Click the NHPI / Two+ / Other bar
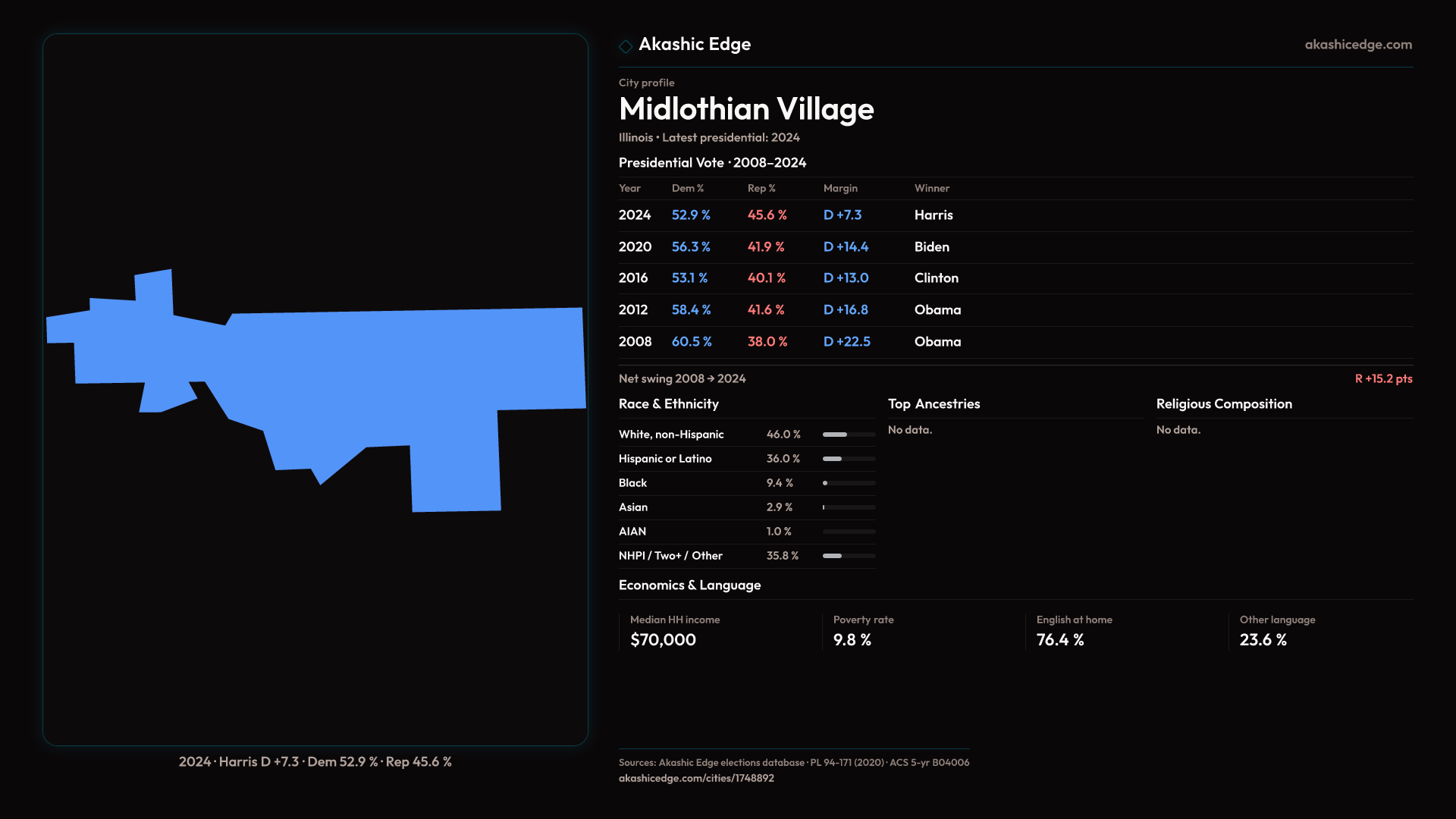The width and height of the screenshot is (1456, 819). pyautogui.click(x=849, y=556)
